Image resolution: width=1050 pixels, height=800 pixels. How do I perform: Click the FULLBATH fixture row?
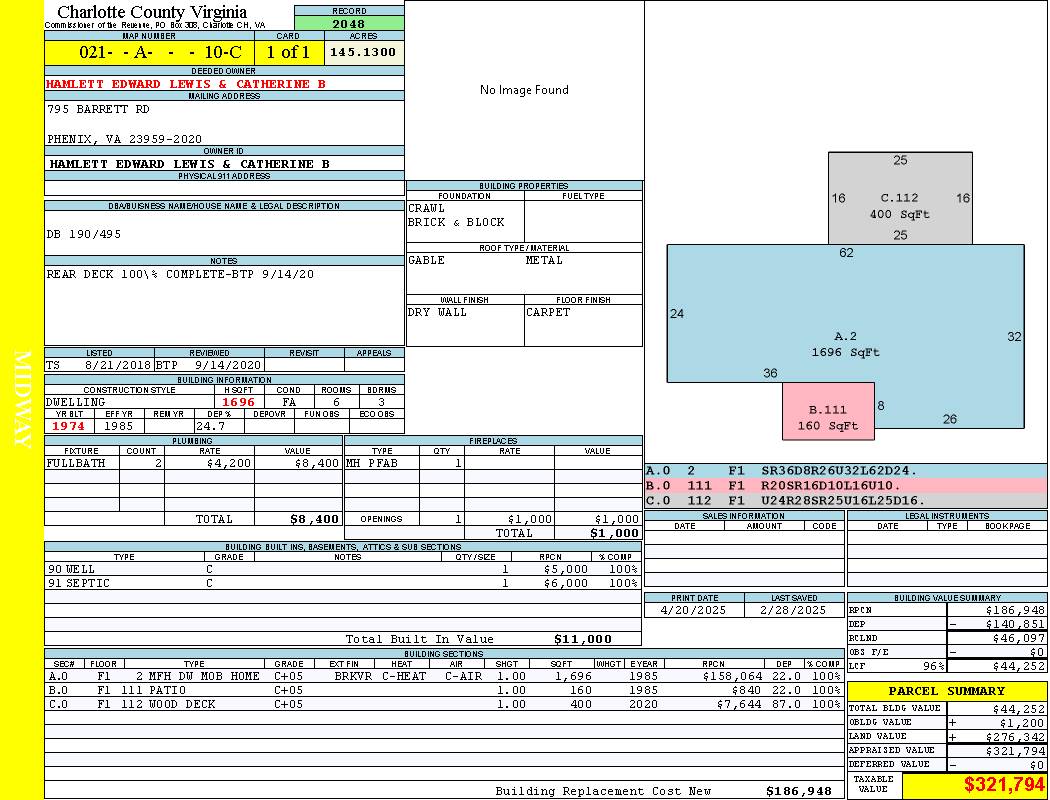tap(193, 463)
